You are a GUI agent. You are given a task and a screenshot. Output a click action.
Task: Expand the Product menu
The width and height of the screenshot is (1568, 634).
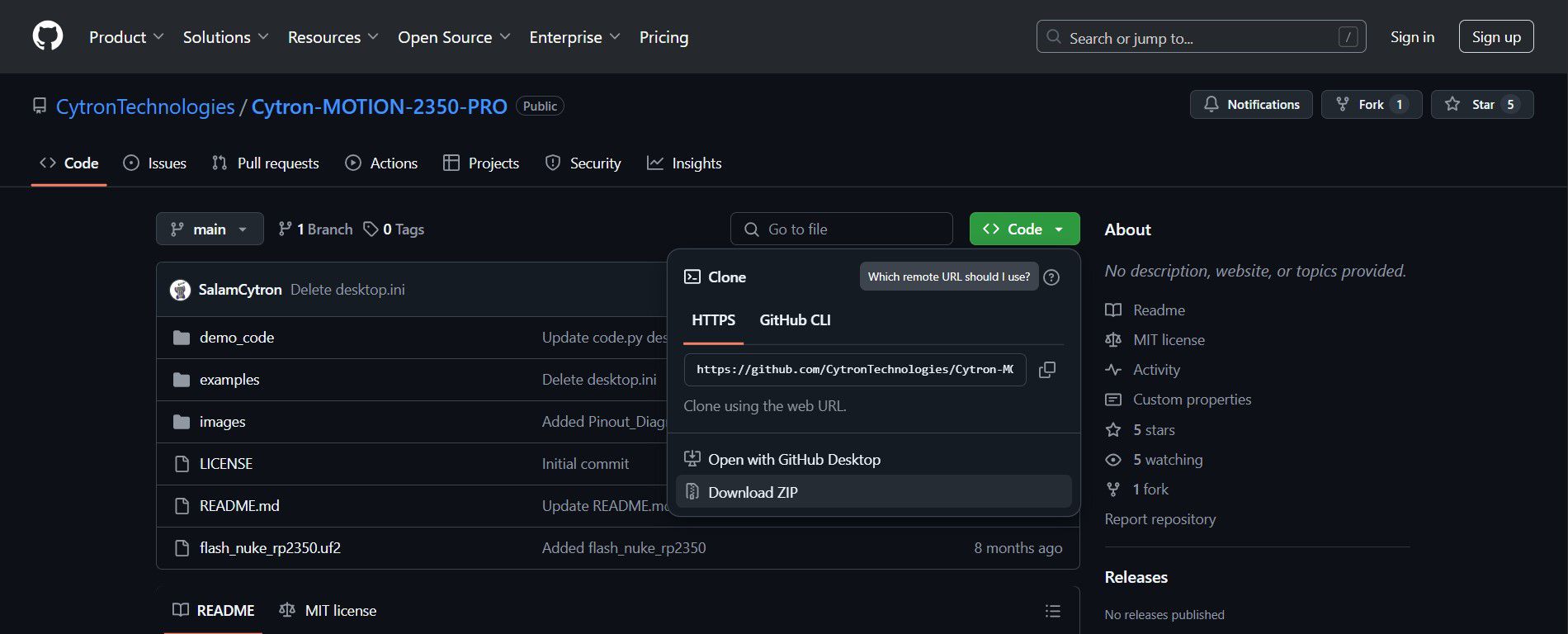126,37
